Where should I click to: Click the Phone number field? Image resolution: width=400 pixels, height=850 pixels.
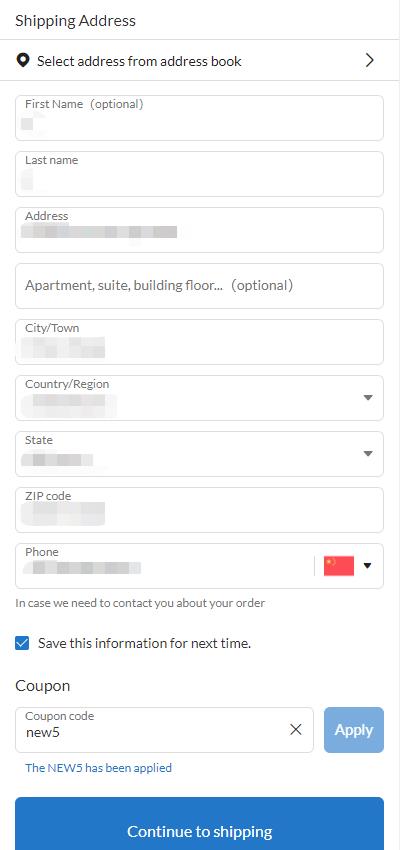[165, 566]
